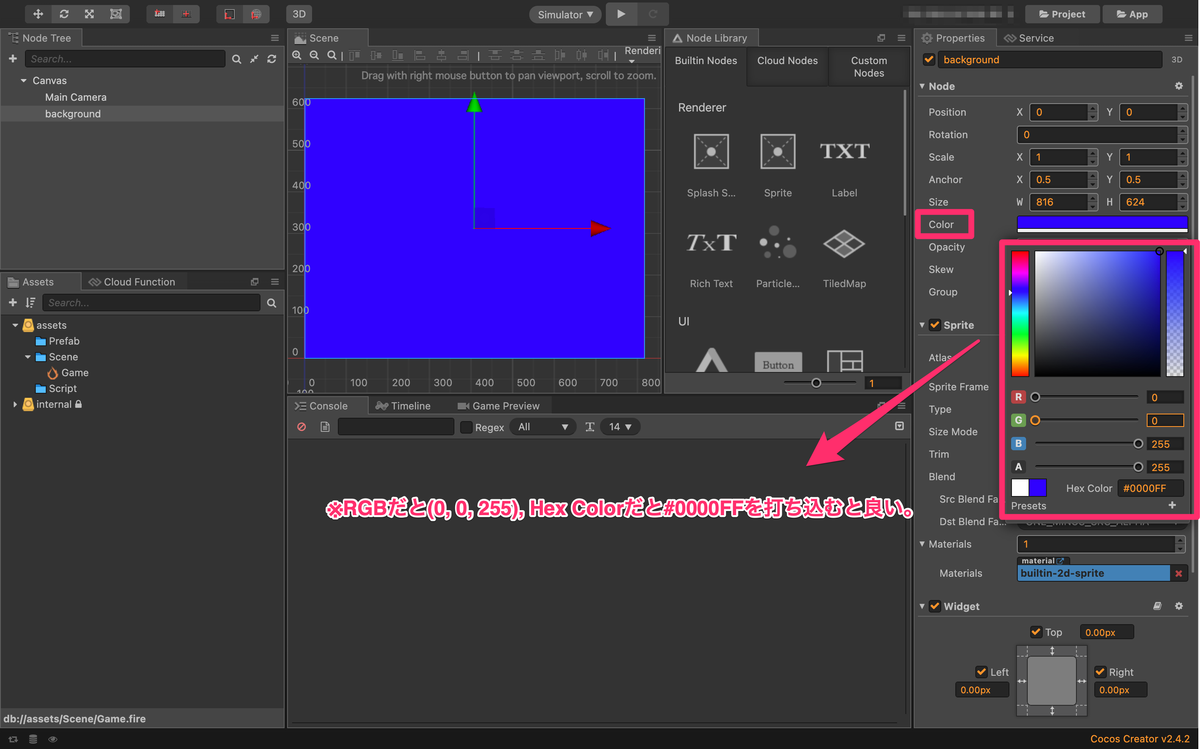Click the Assets search magnifier icon
Image resolution: width=1200 pixels, height=749 pixels.
click(271, 303)
